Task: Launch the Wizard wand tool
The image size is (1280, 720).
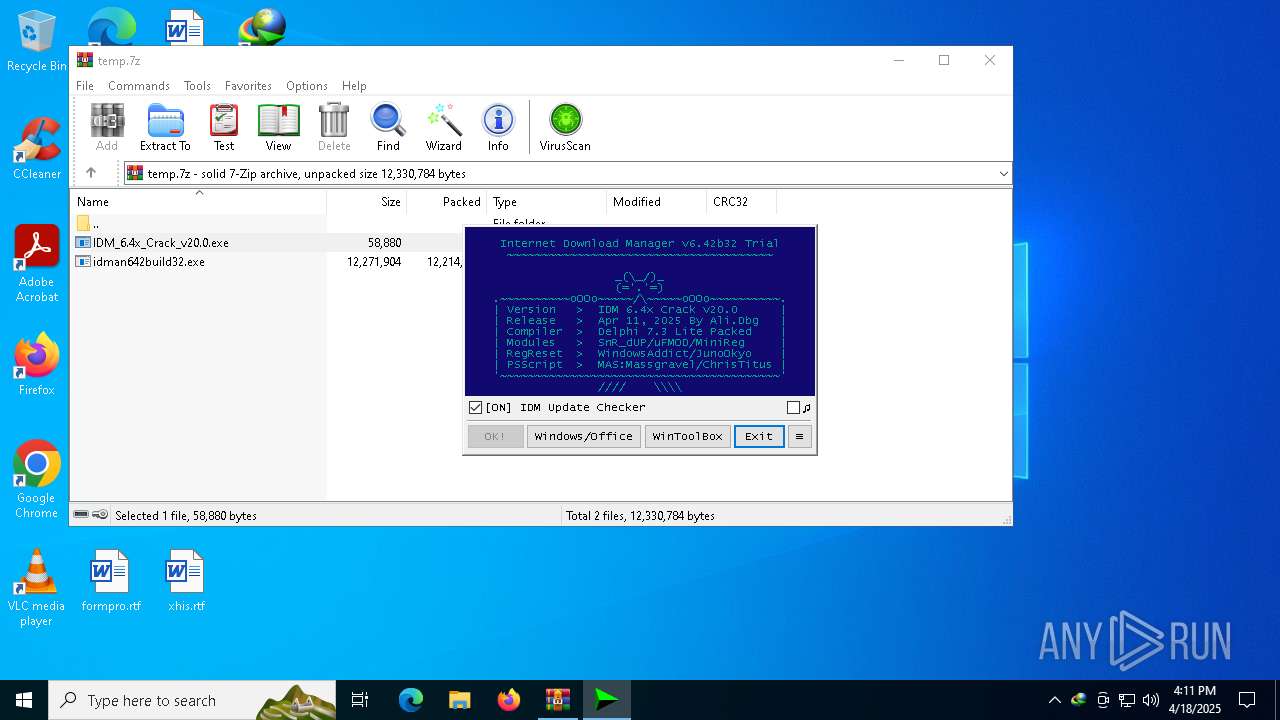Action: pos(443,127)
